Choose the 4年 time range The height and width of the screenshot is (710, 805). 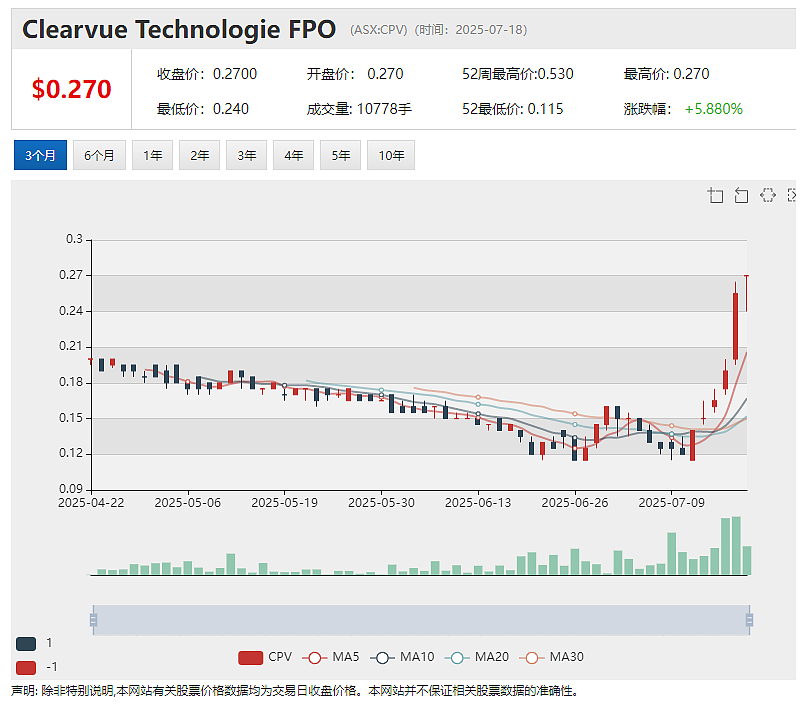(293, 155)
